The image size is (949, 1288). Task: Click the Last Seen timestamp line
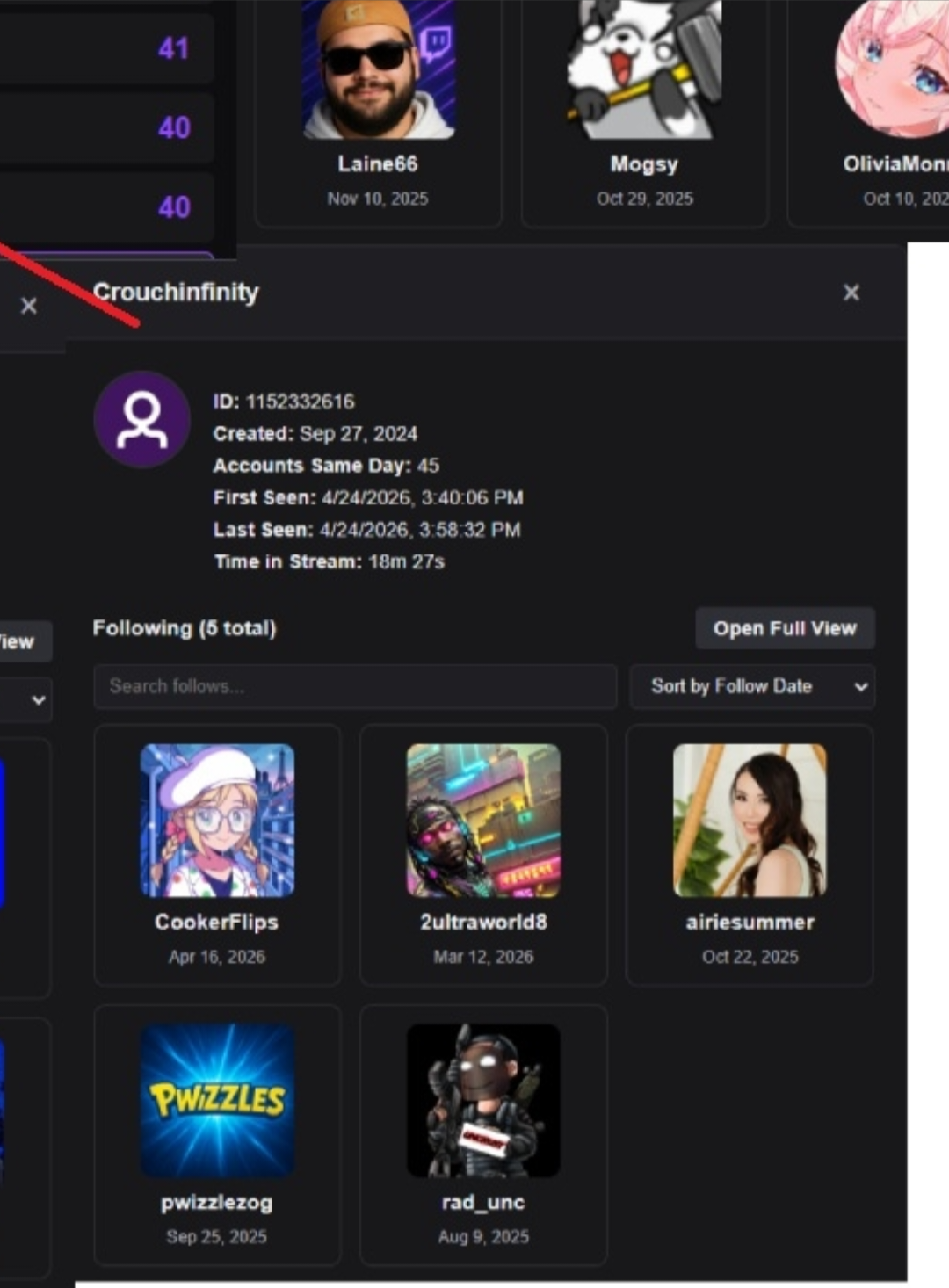367,529
